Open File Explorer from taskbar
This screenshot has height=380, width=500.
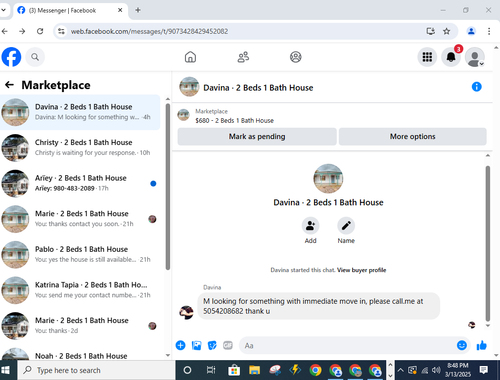pos(254,370)
